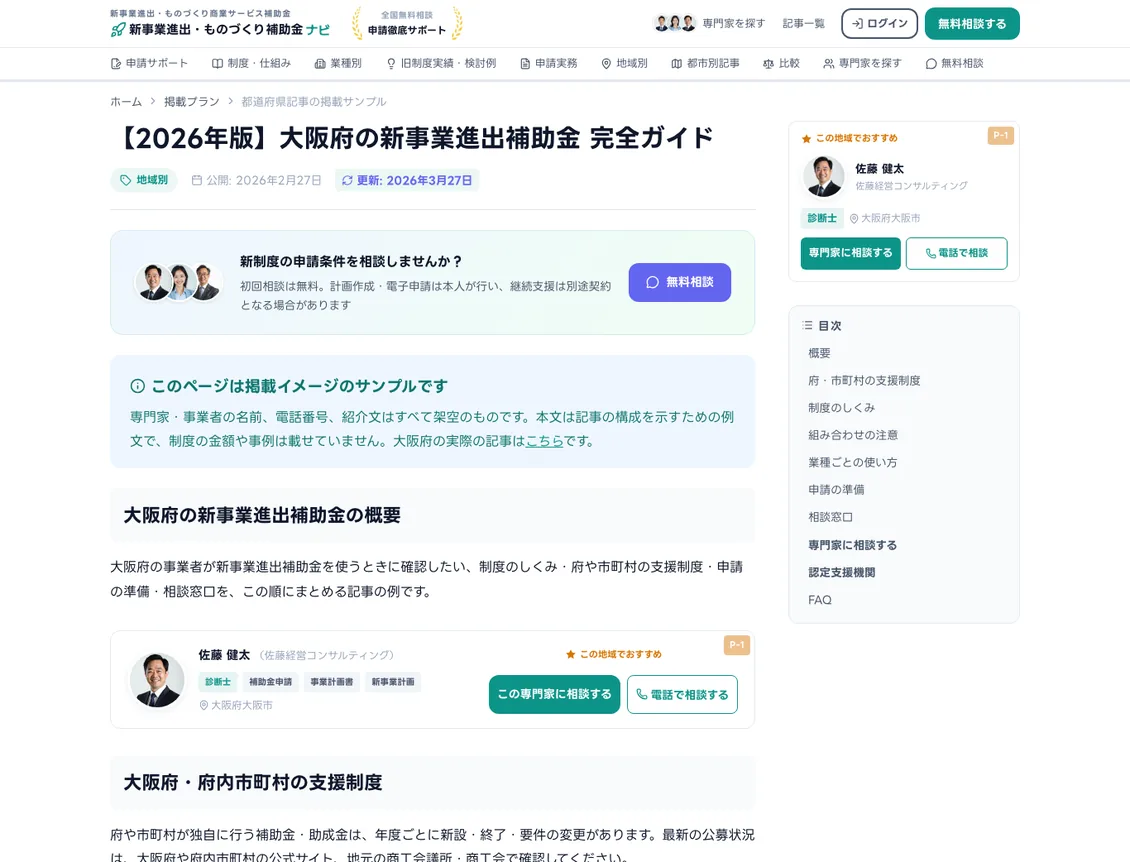This screenshot has height=862, width=1130.
Task: Click the refresh icon beside 更新 date
Action: coord(347,180)
